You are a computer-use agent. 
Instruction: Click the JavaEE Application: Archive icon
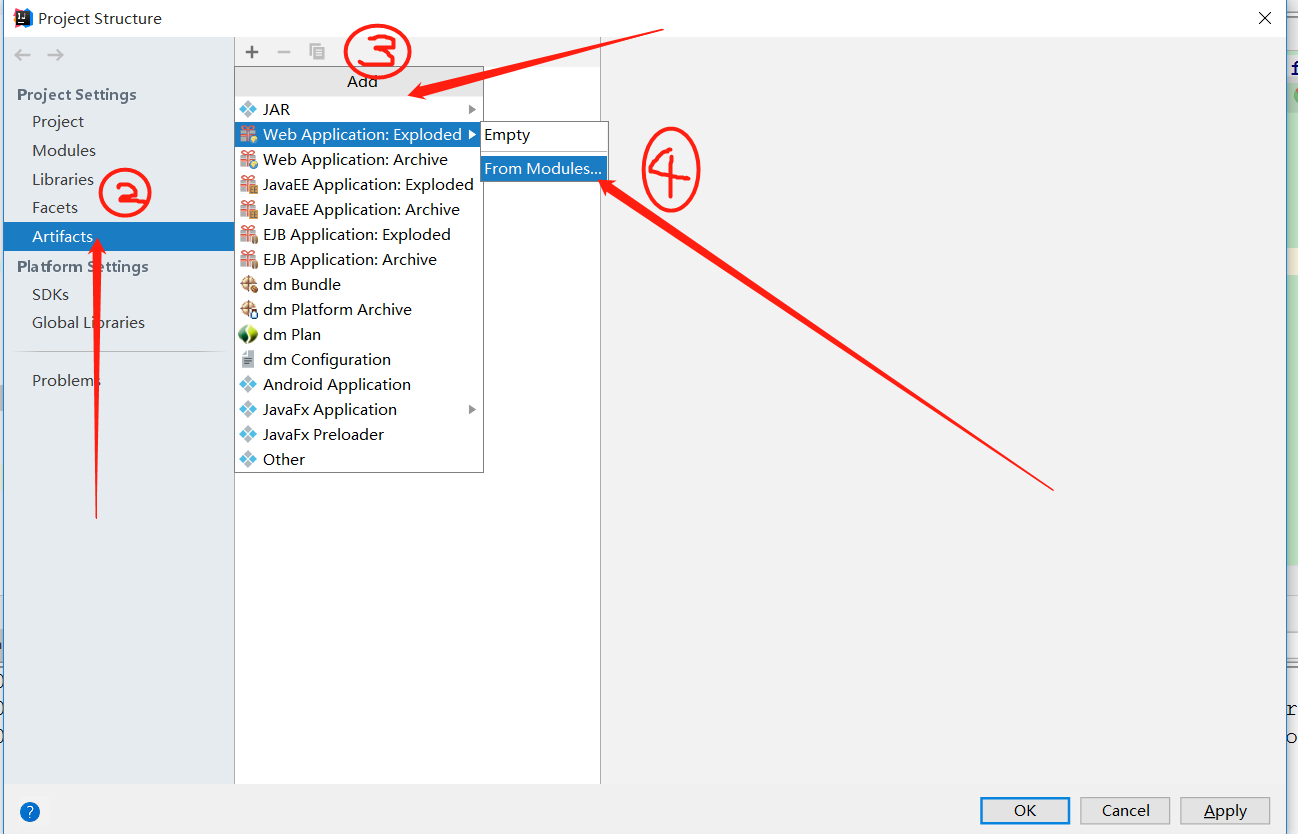coord(248,209)
